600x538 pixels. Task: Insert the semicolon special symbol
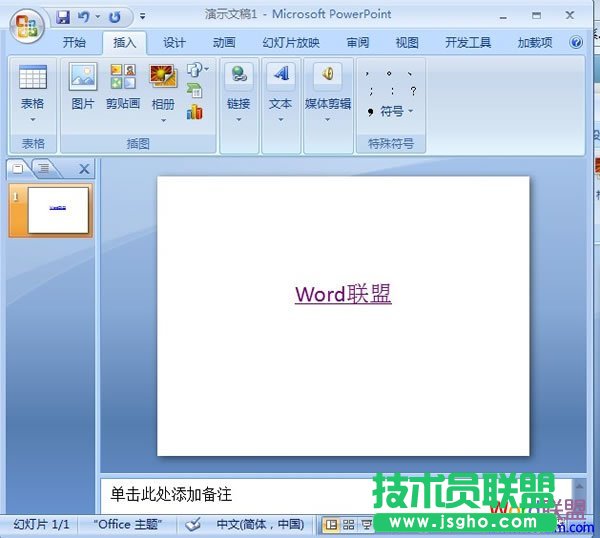[371, 91]
